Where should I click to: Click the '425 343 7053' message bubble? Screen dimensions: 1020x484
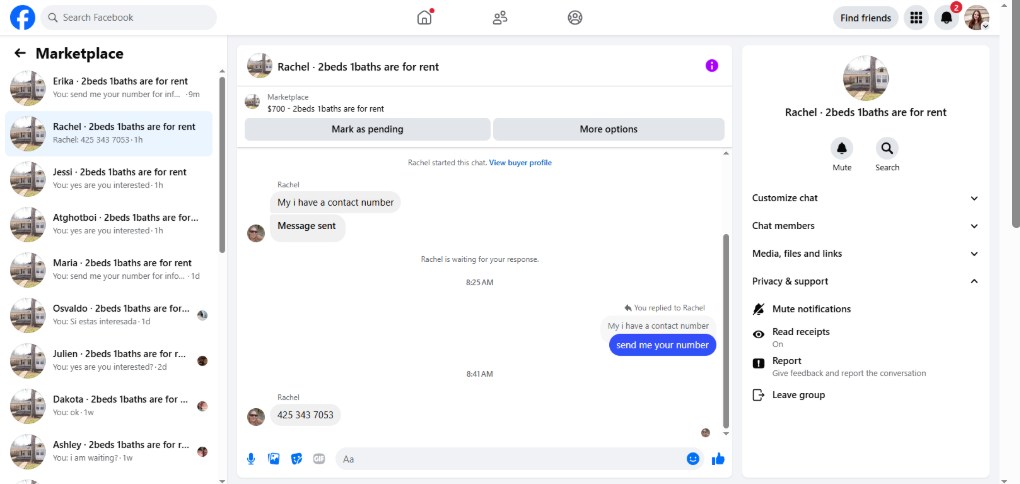point(305,415)
